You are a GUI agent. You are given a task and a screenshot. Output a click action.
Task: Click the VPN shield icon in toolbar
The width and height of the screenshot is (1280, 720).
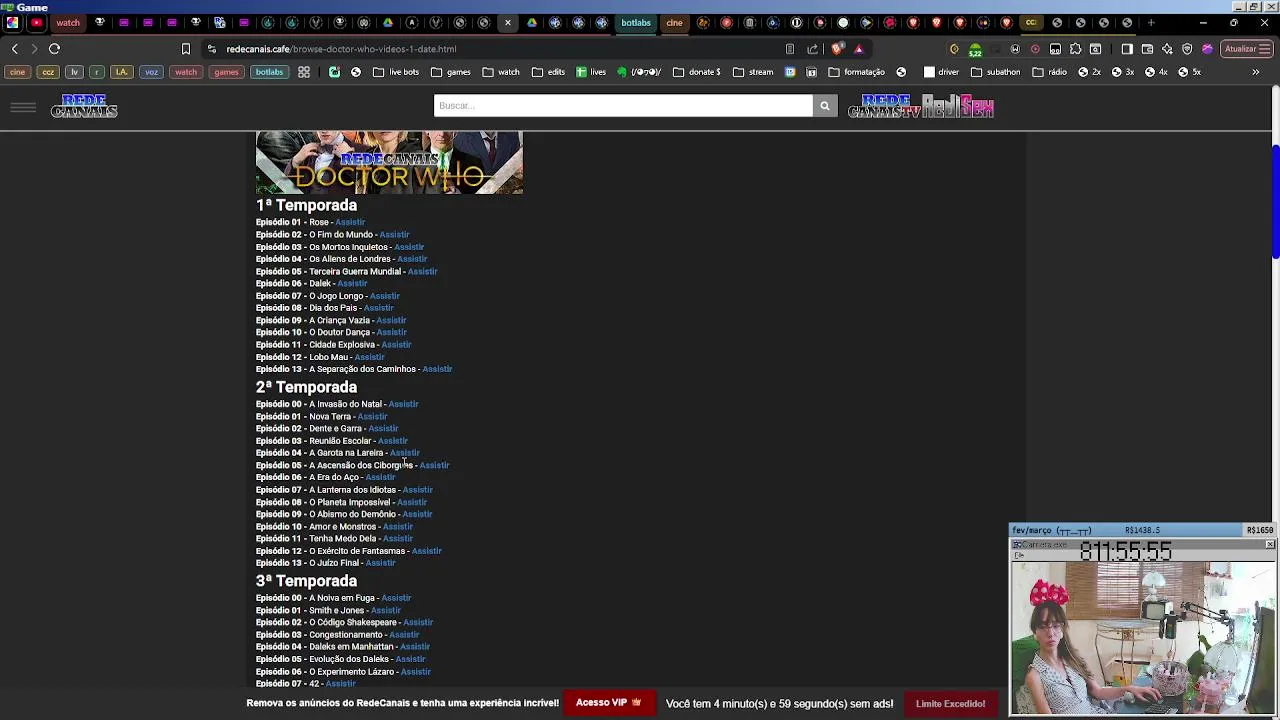click(x=1187, y=49)
